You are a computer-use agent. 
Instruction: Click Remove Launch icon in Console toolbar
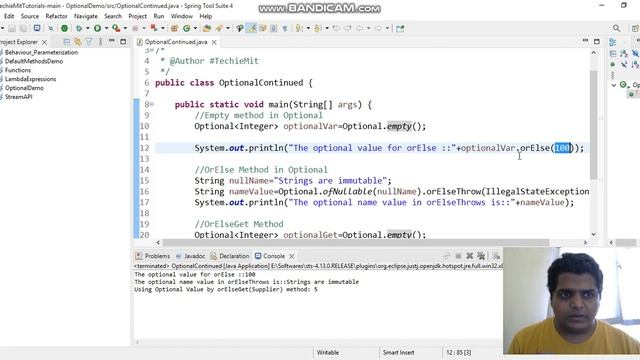coord(470,256)
